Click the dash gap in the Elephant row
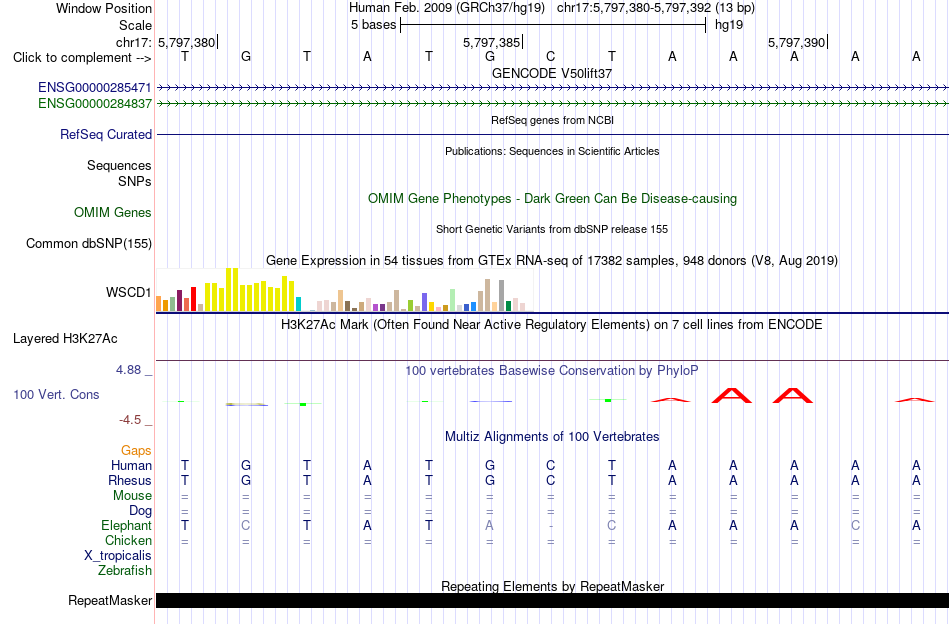Viewport: 950px width, 624px height. coord(550,526)
